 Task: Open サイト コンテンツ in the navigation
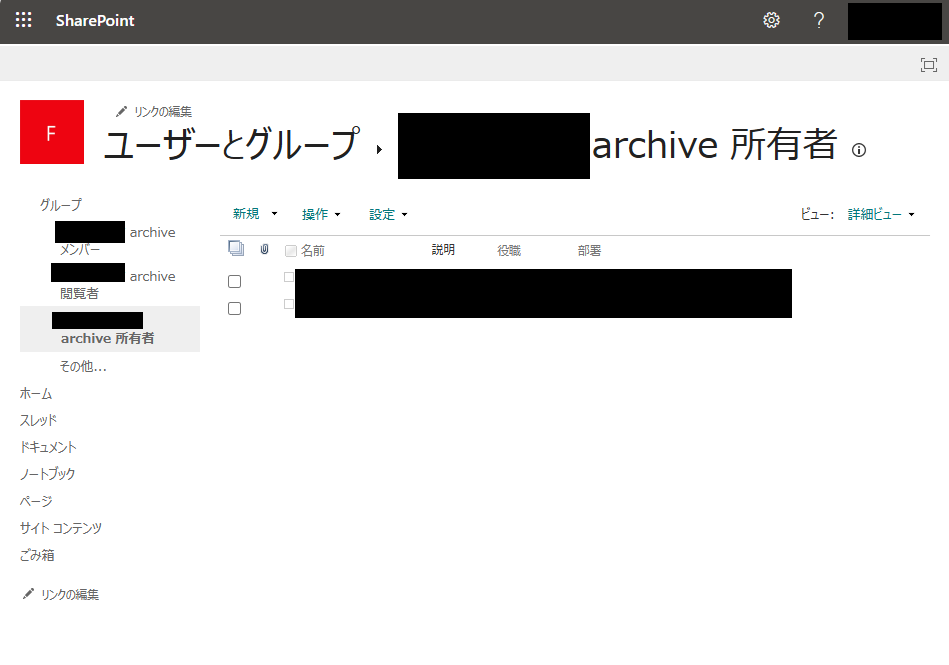click(61, 528)
